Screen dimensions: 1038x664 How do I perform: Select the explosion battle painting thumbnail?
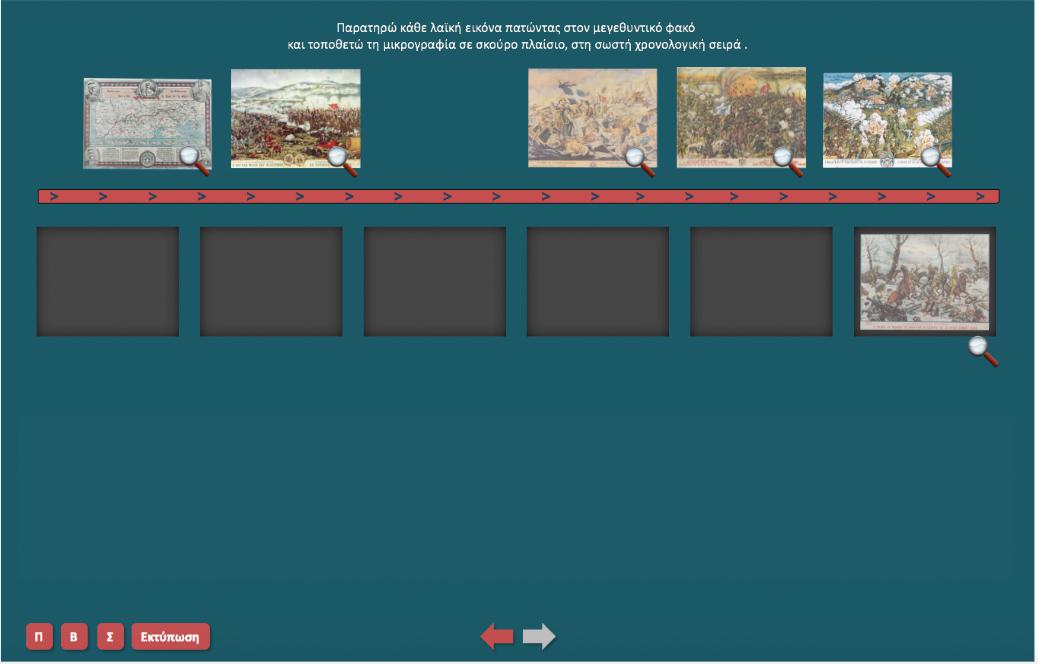click(x=741, y=117)
